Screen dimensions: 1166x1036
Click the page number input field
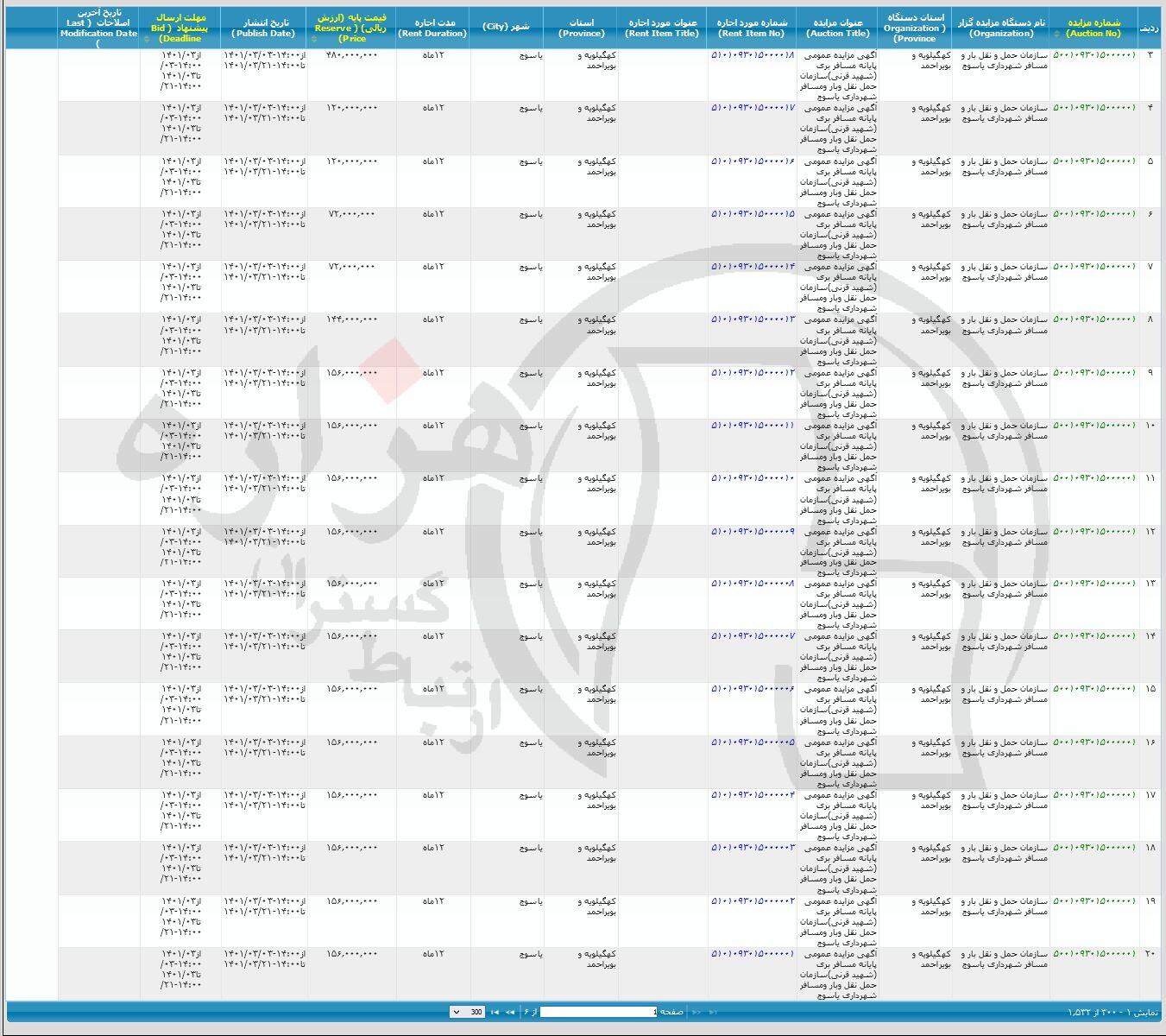[x=598, y=1012]
